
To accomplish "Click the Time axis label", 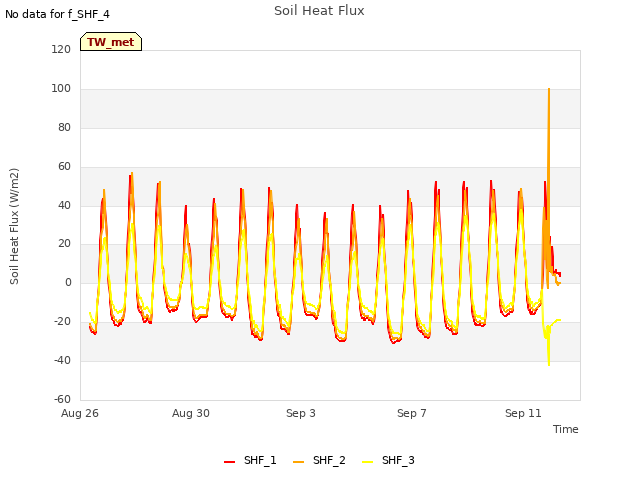I will click(x=566, y=429).
